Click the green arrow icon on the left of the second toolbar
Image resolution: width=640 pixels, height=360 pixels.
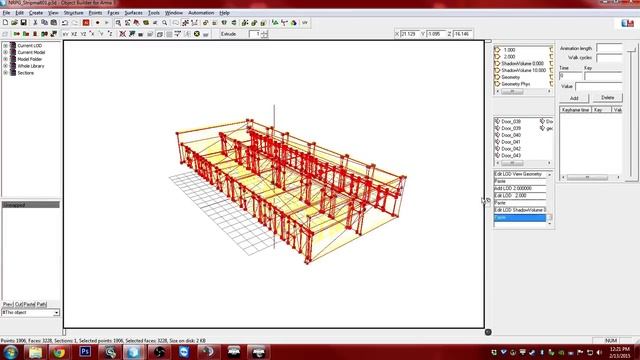coord(17,34)
